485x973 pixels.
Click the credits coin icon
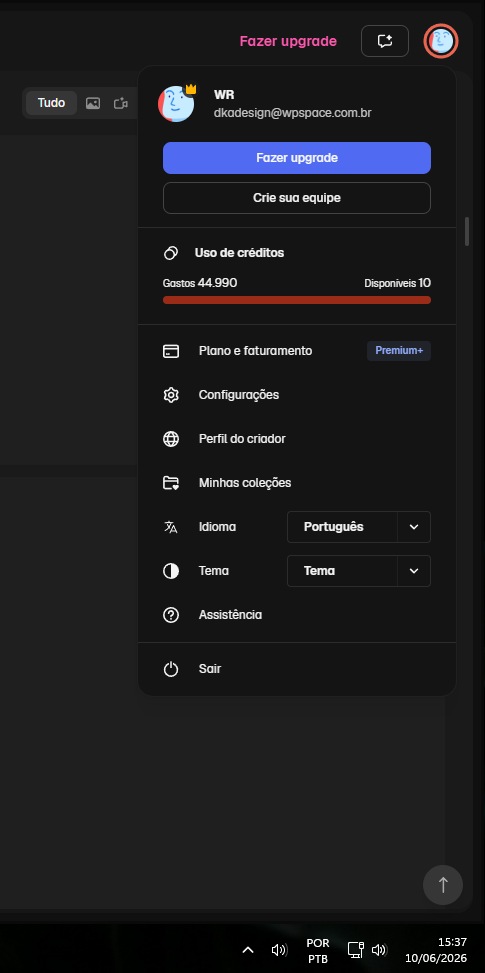[171, 253]
